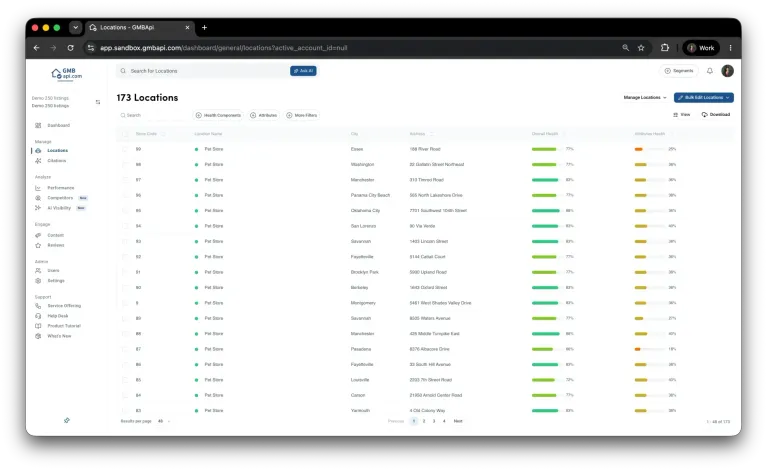This screenshot has height=471, width=768.
Task: Open Reviews star icon in sidebar
Action: [x=38, y=245]
